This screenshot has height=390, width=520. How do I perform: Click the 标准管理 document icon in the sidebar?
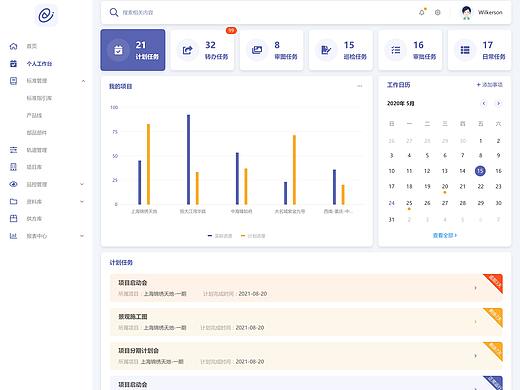pos(13,81)
